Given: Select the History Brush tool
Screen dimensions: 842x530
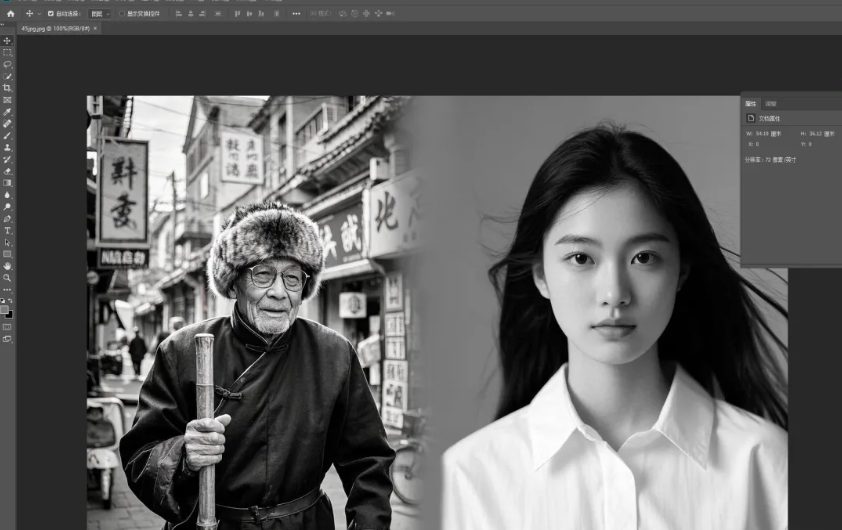Looking at the screenshot, I should (x=7, y=159).
